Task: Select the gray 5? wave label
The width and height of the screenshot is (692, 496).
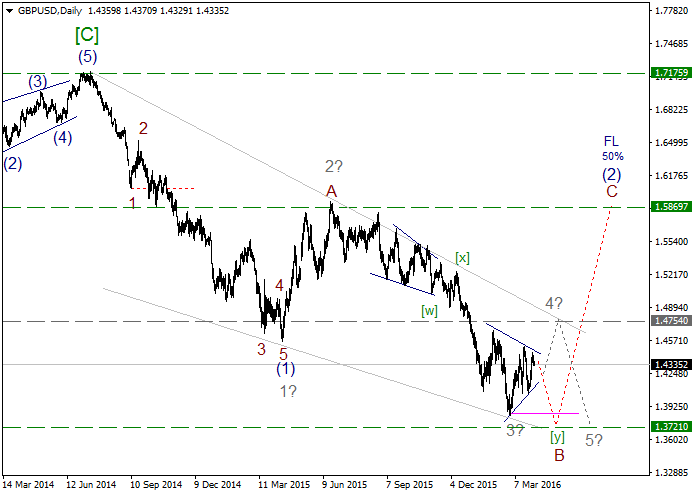Action: 594,440
